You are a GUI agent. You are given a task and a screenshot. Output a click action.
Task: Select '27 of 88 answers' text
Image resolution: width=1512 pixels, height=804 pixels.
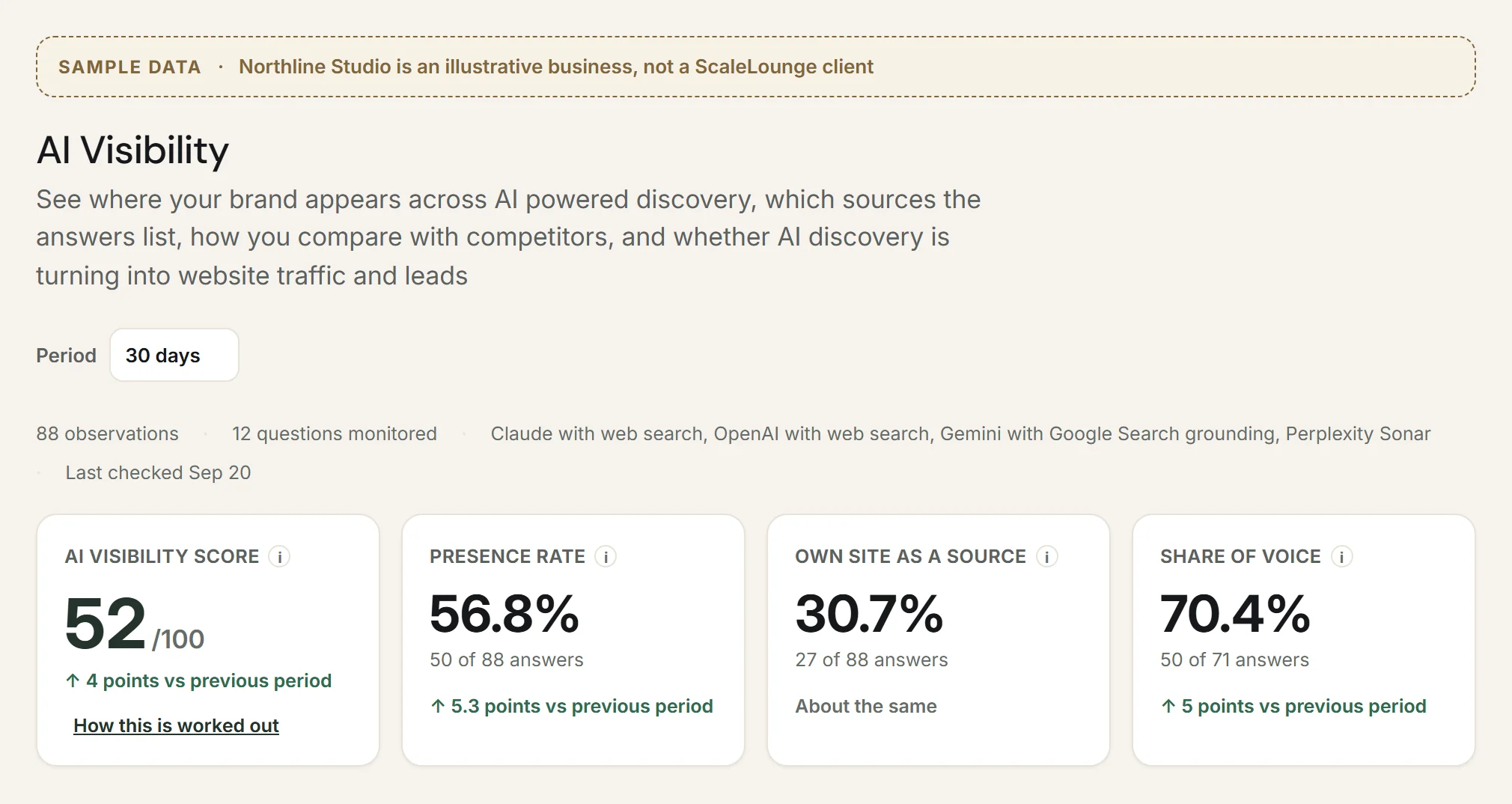click(871, 660)
